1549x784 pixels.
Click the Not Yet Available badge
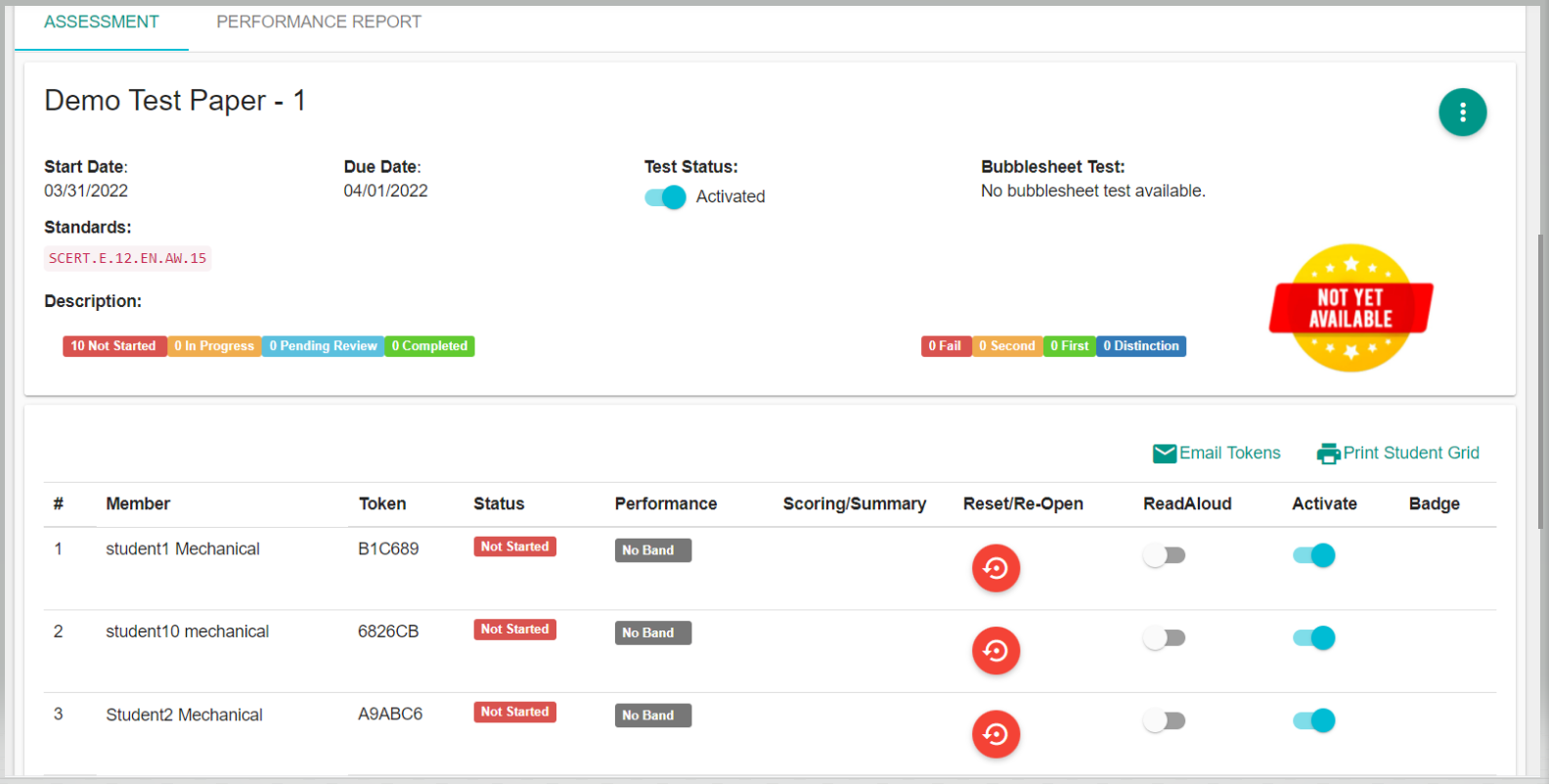[x=1350, y=309]
